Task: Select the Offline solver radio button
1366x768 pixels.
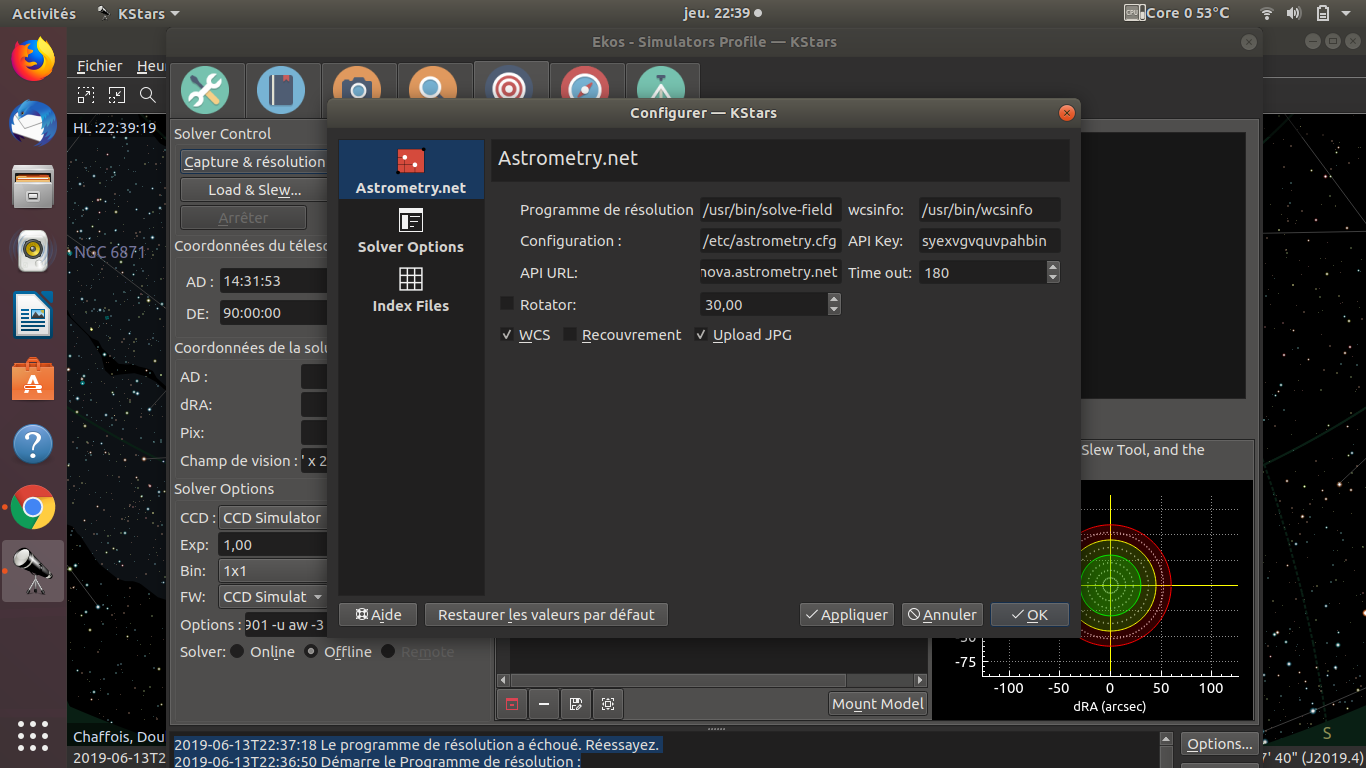Action: pos(311,651)
